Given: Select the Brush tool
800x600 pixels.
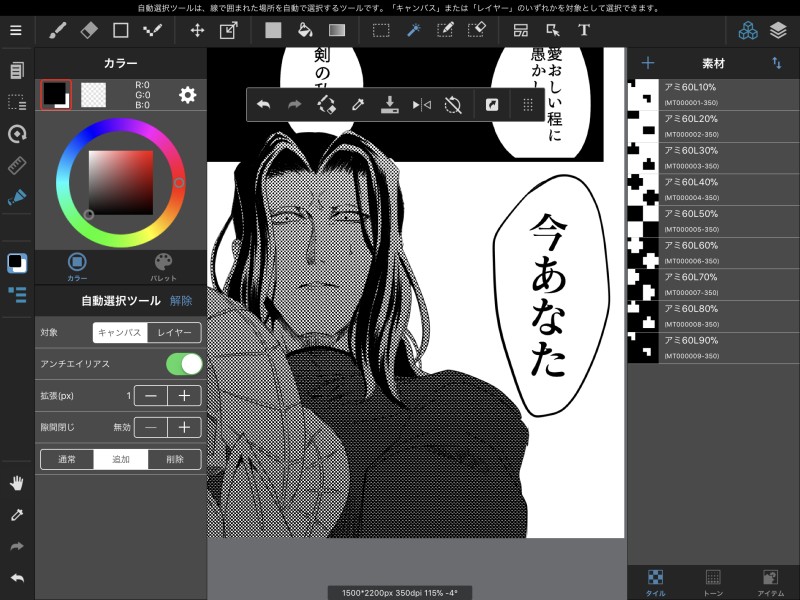Looking at the screenshot, I should [57, 31].
